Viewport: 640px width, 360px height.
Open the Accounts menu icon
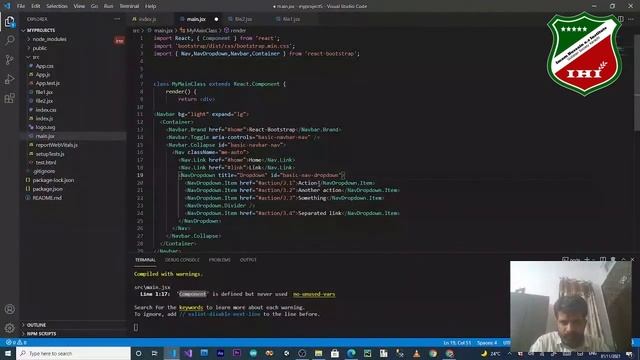[x=9, y=309]
